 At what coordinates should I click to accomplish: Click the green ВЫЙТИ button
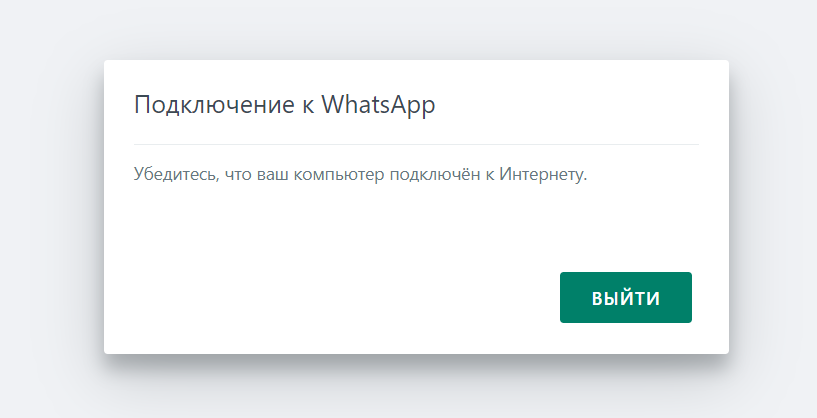pos(626,297)
